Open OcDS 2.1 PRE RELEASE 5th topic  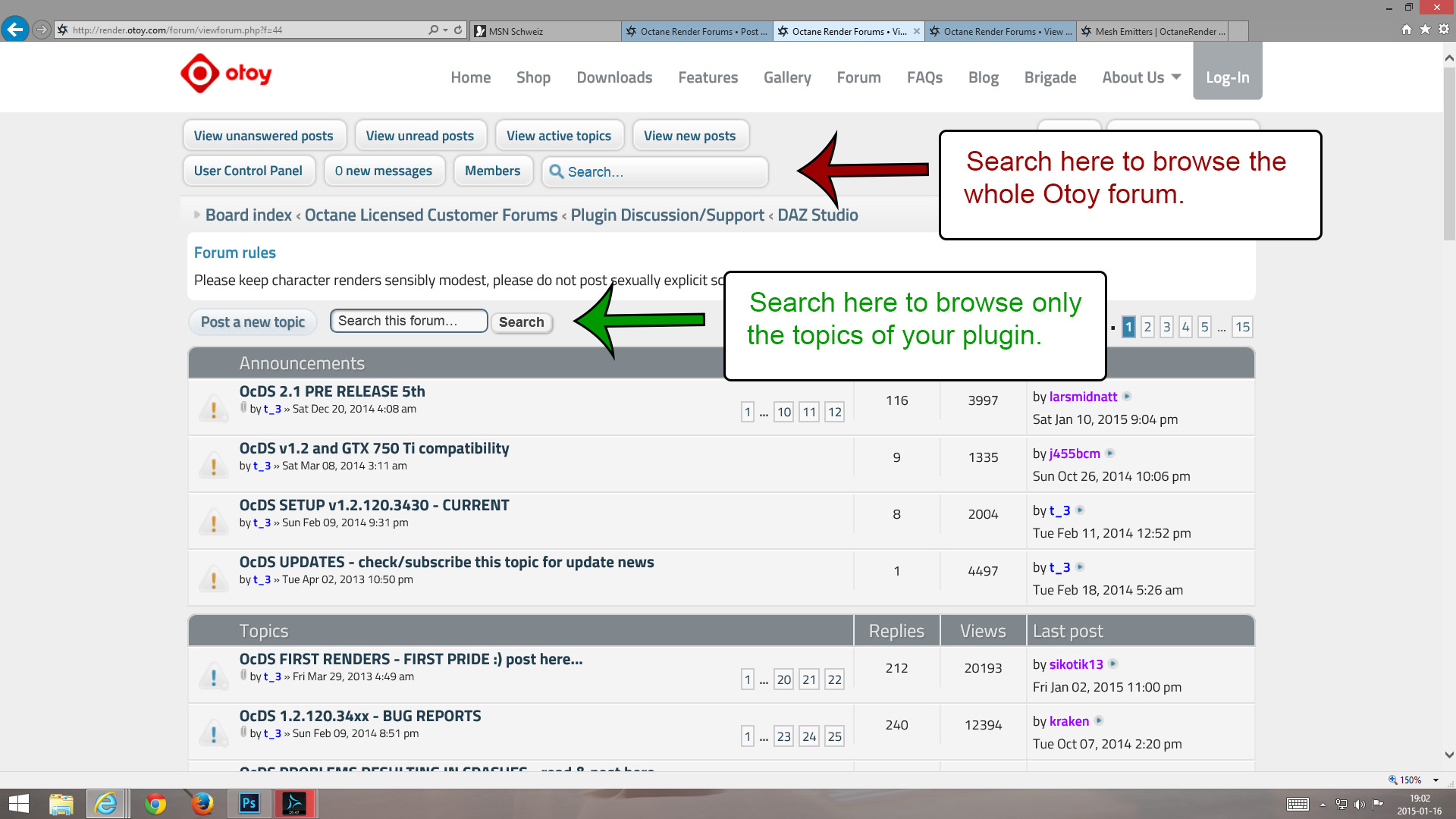[332, 391]
